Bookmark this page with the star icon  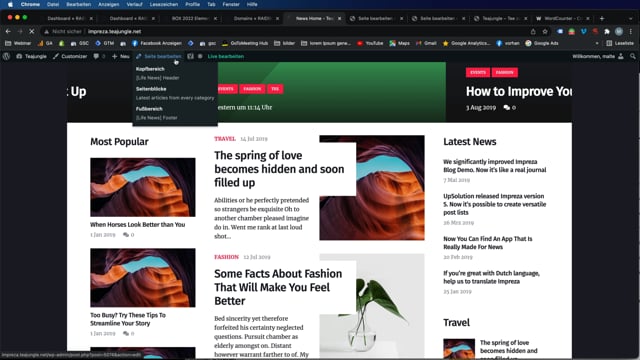545,31
